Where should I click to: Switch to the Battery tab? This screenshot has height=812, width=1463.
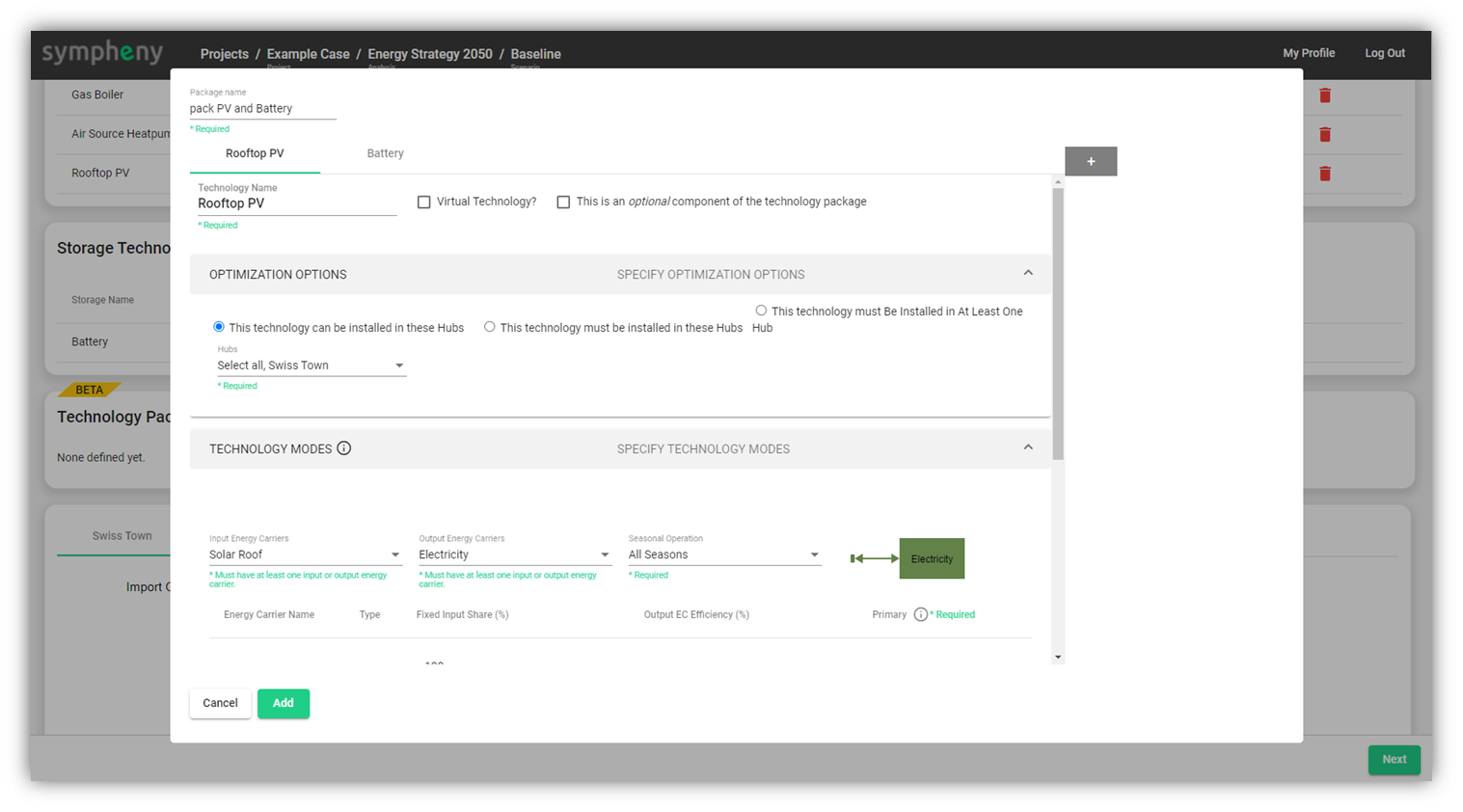385,153
